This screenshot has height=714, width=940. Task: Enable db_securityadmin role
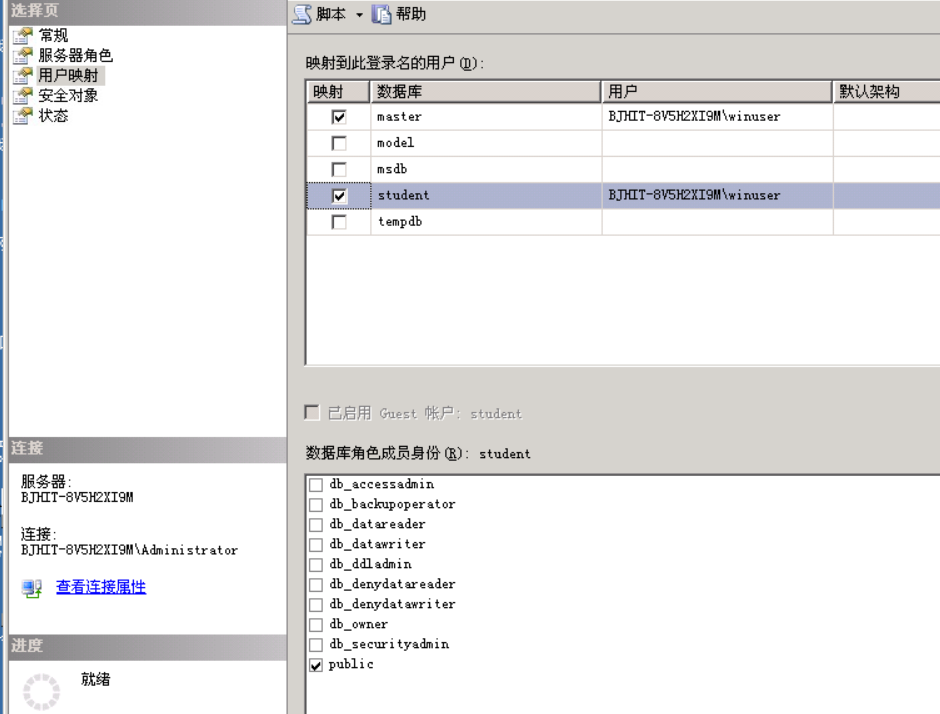tap(316, 644)
